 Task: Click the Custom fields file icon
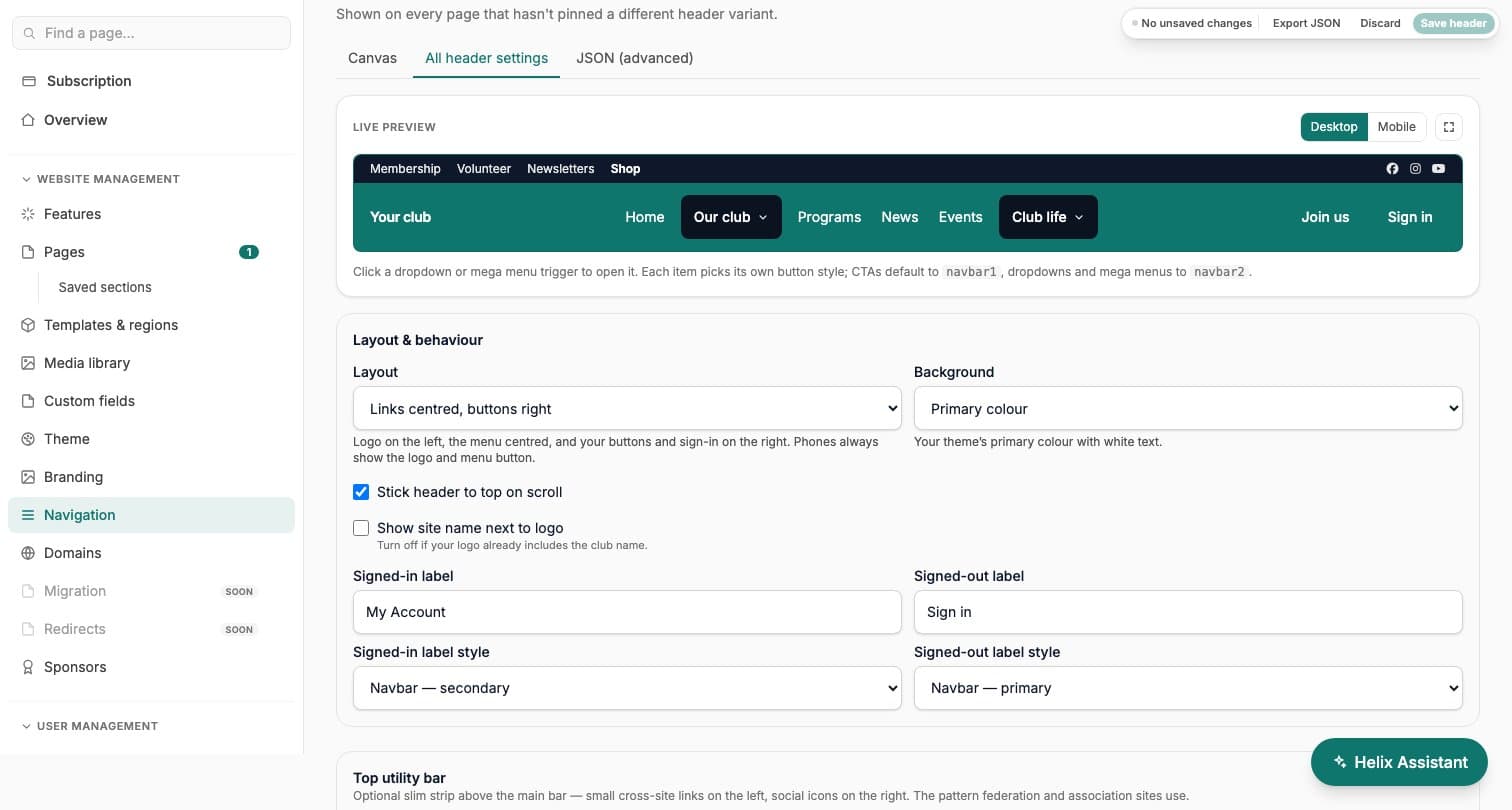(x=28, y=401)
